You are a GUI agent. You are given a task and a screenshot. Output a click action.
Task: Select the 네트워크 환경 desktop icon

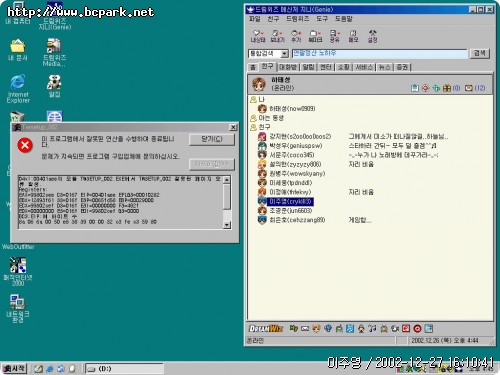(x=17, y=308)
